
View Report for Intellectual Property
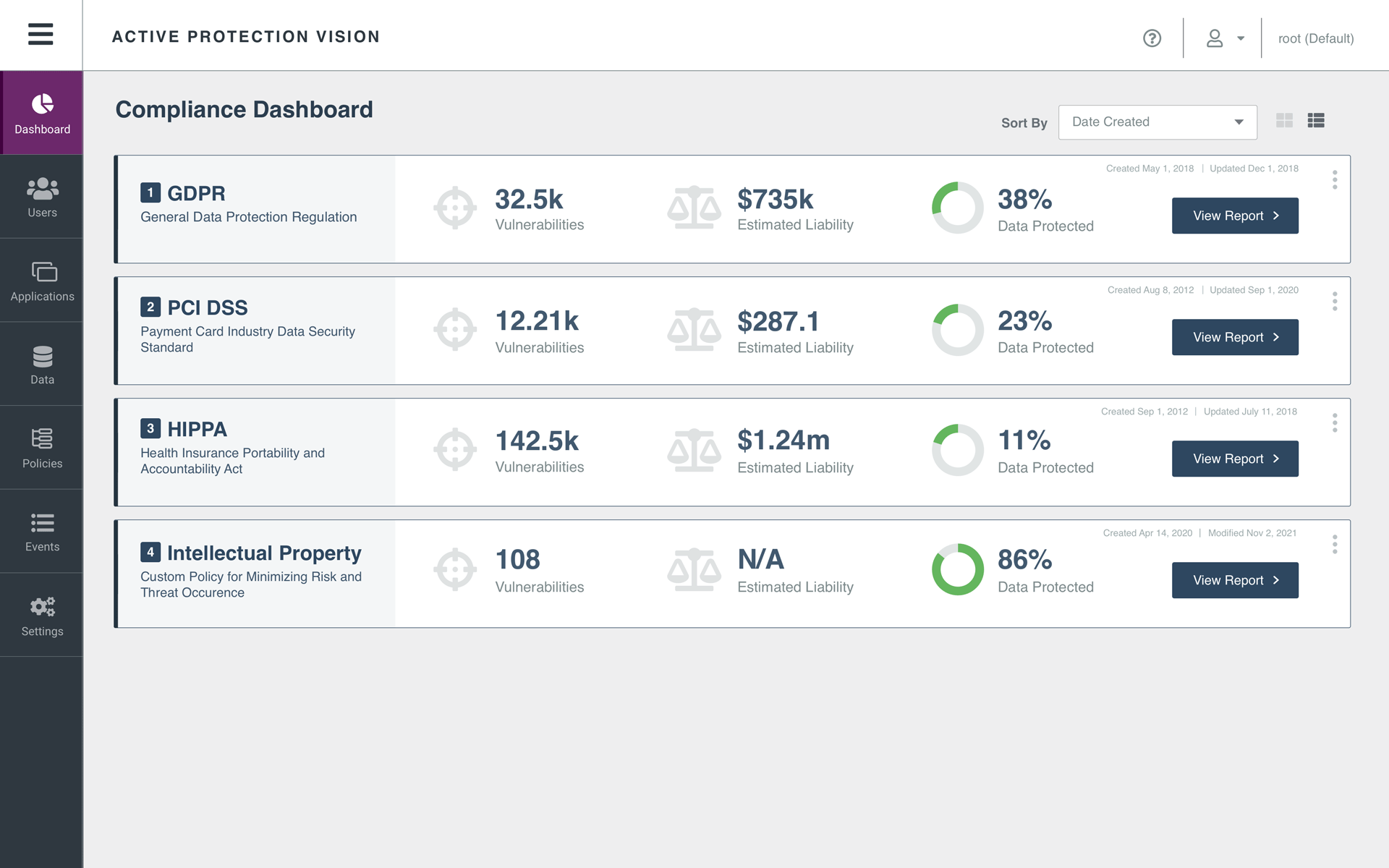1235,580
